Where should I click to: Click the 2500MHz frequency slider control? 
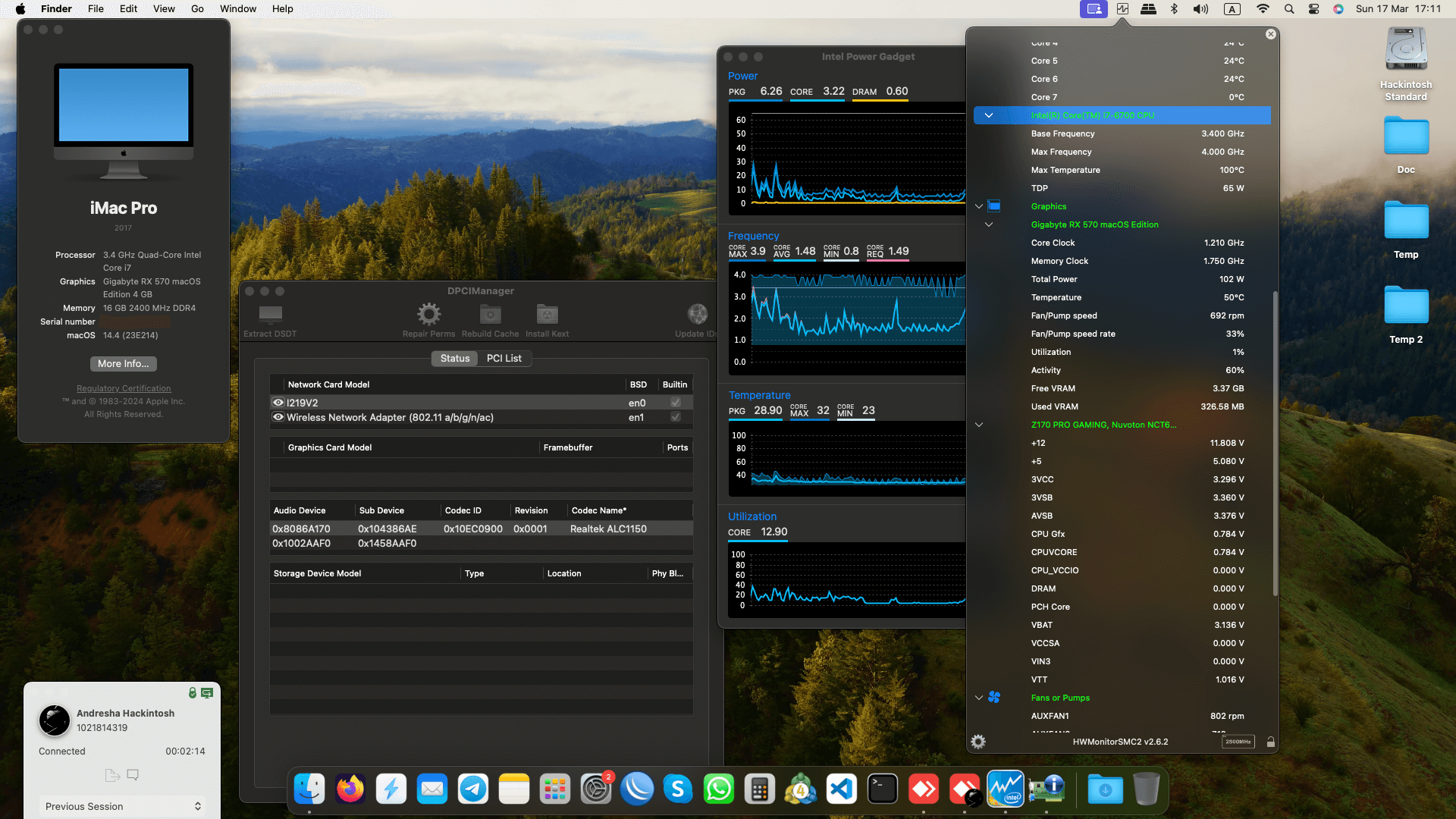pyautogui.click(x=1238, y=742)
